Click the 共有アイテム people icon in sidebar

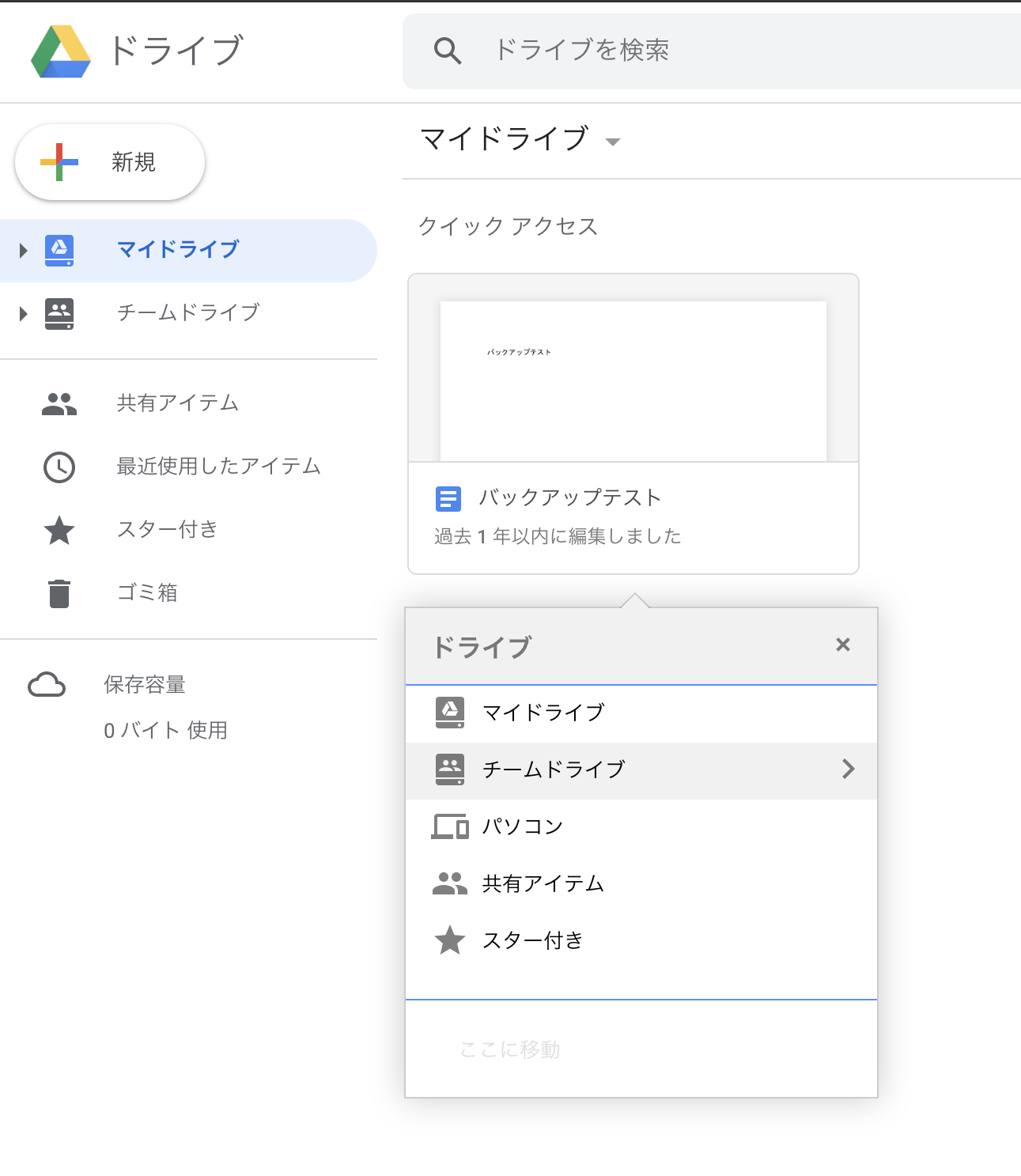(x=59, y=404)
